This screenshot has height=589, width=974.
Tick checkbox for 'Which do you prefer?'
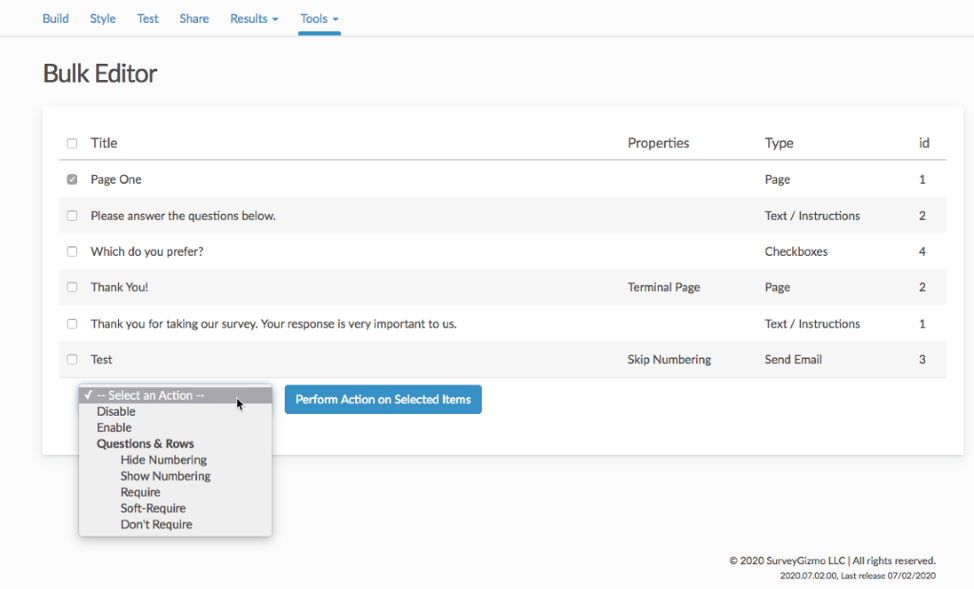point(72,252)
